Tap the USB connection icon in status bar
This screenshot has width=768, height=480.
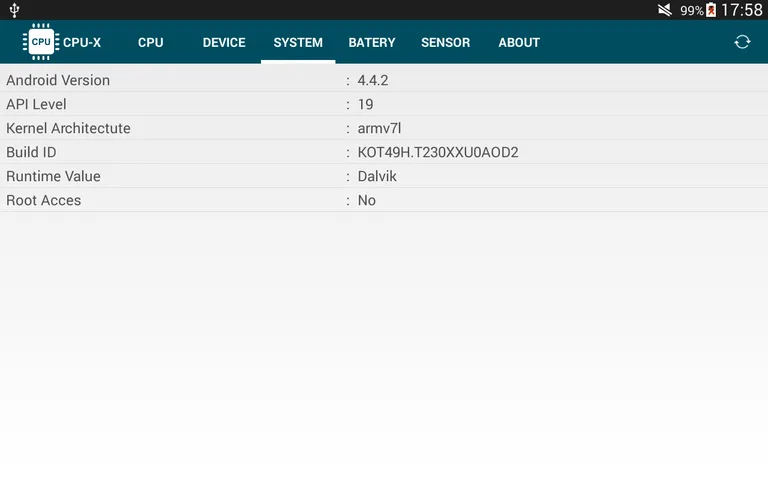pyautogui.click(x=14, y=10)
